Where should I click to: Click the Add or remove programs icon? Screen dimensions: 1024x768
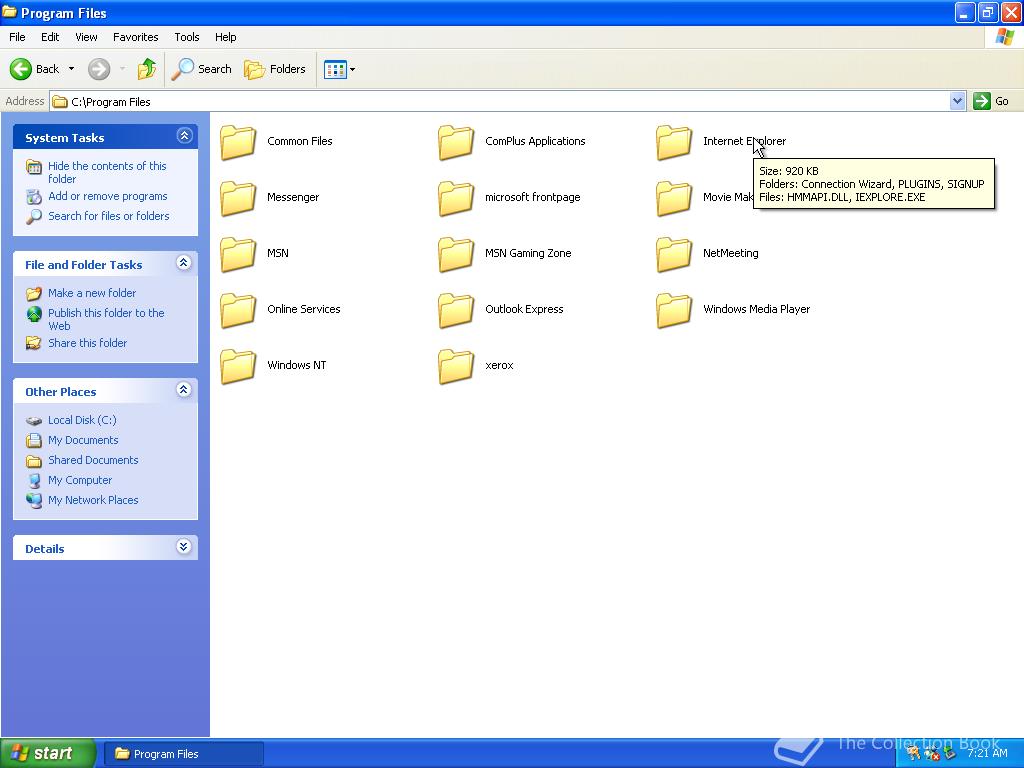point(34,197)
